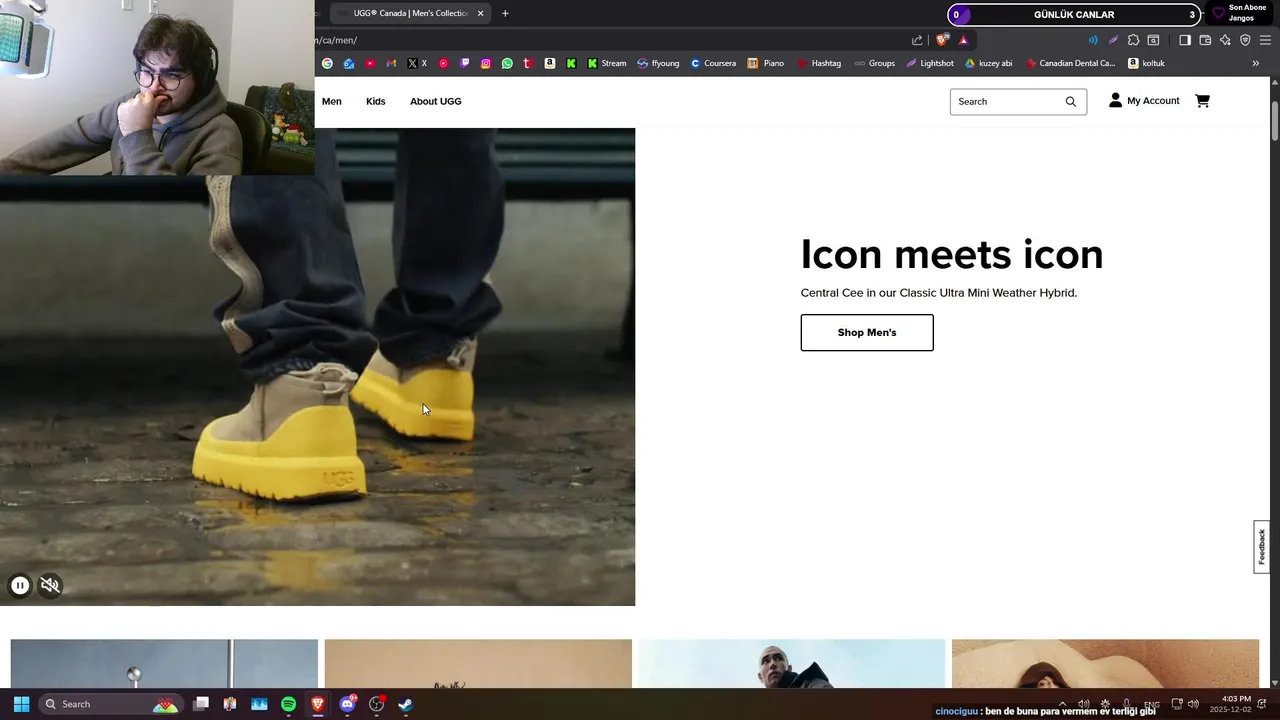Open Brave Leo AI icon

(1225, 40)
